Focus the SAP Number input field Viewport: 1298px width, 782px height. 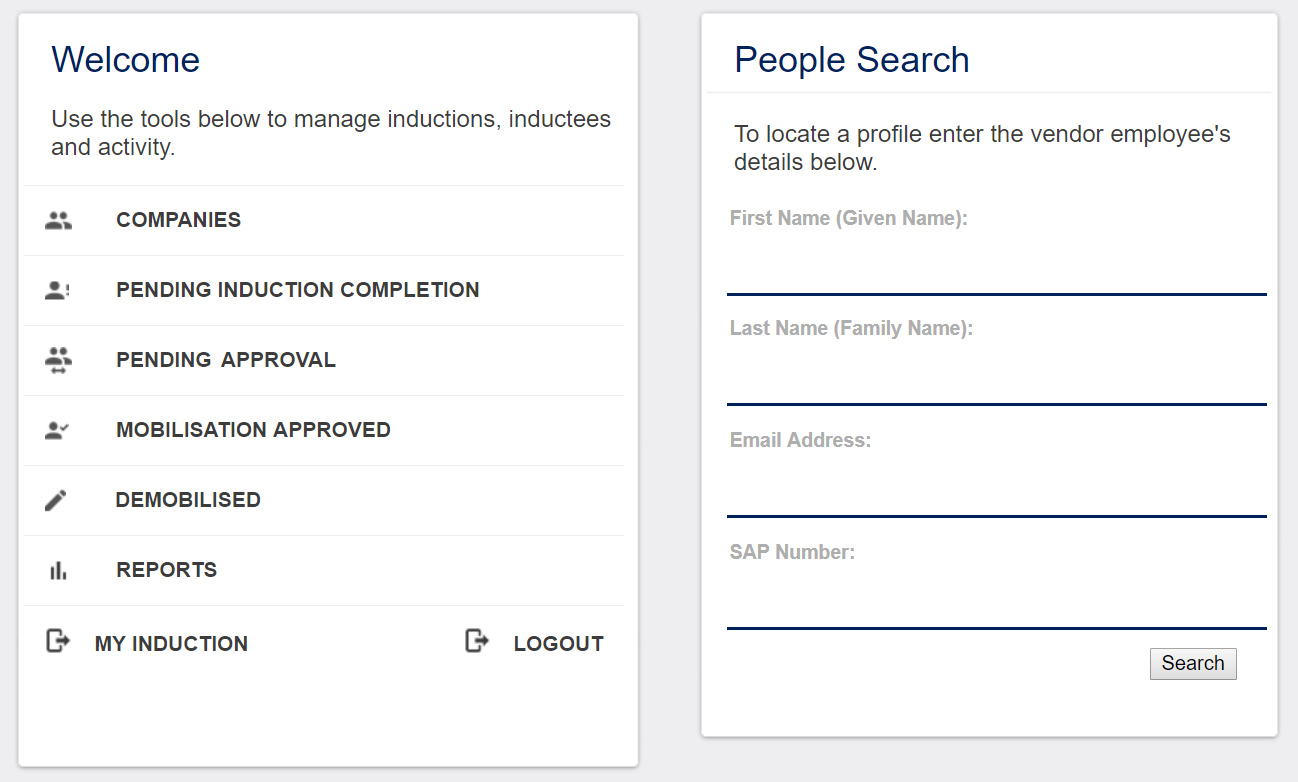pyautogui.click(x=997, y=600)
